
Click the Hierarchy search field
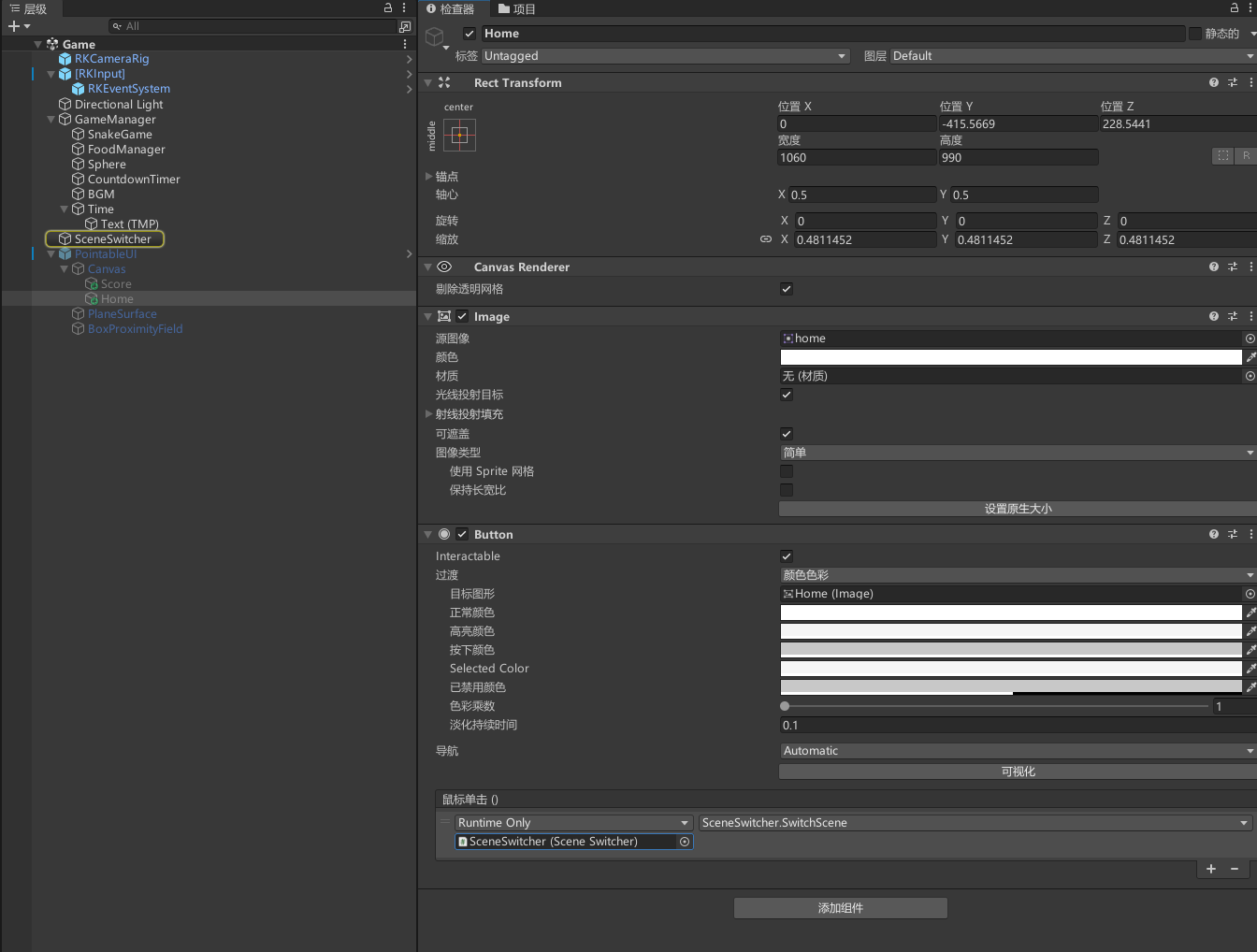click(253, 26)
